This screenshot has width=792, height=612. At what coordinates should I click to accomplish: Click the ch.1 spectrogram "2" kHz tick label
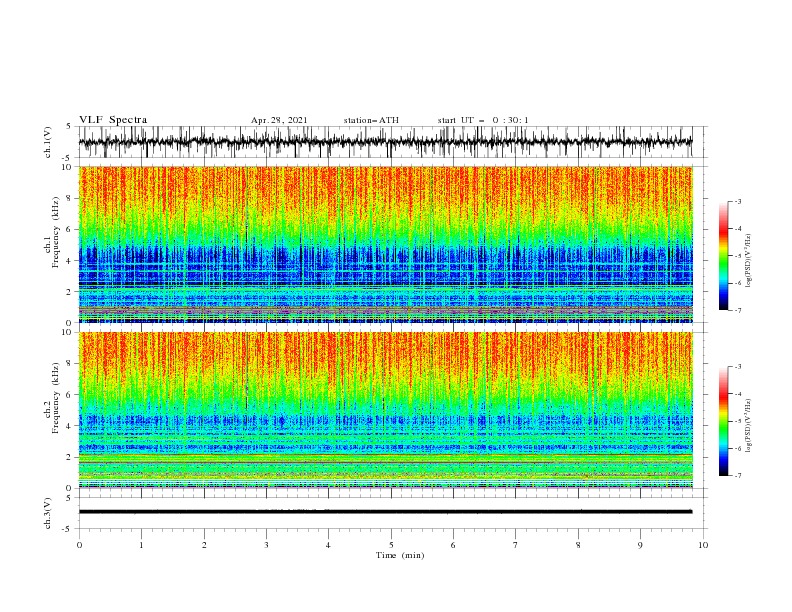(x=69, y=292)
